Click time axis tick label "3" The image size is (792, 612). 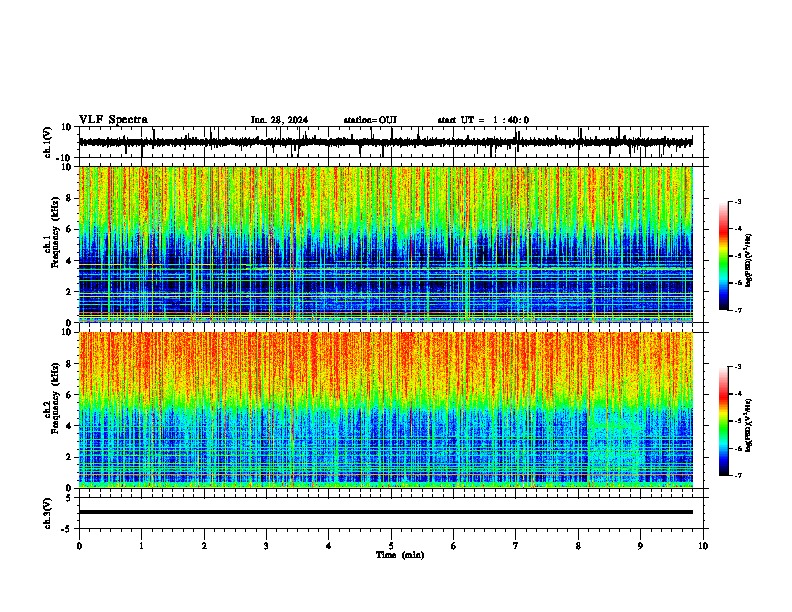pyautogui.click(x=266, y=546)
